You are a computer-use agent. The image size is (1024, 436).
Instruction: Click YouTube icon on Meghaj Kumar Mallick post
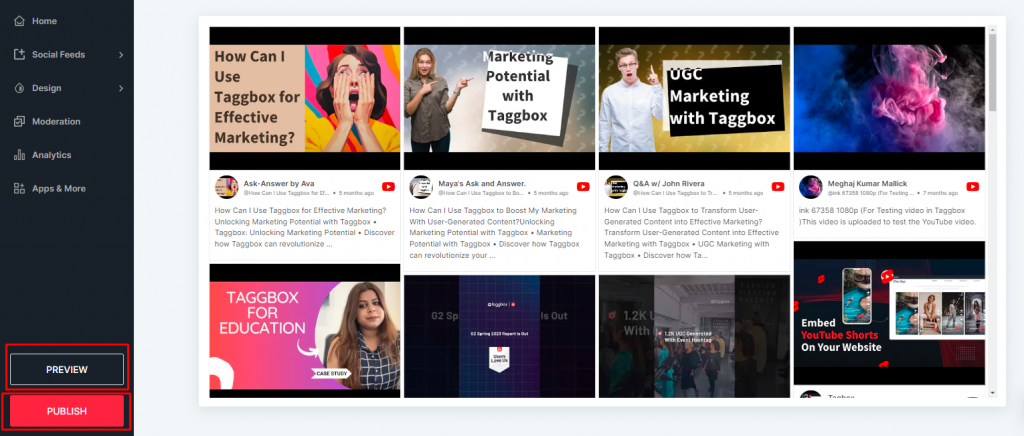[972, 187]
